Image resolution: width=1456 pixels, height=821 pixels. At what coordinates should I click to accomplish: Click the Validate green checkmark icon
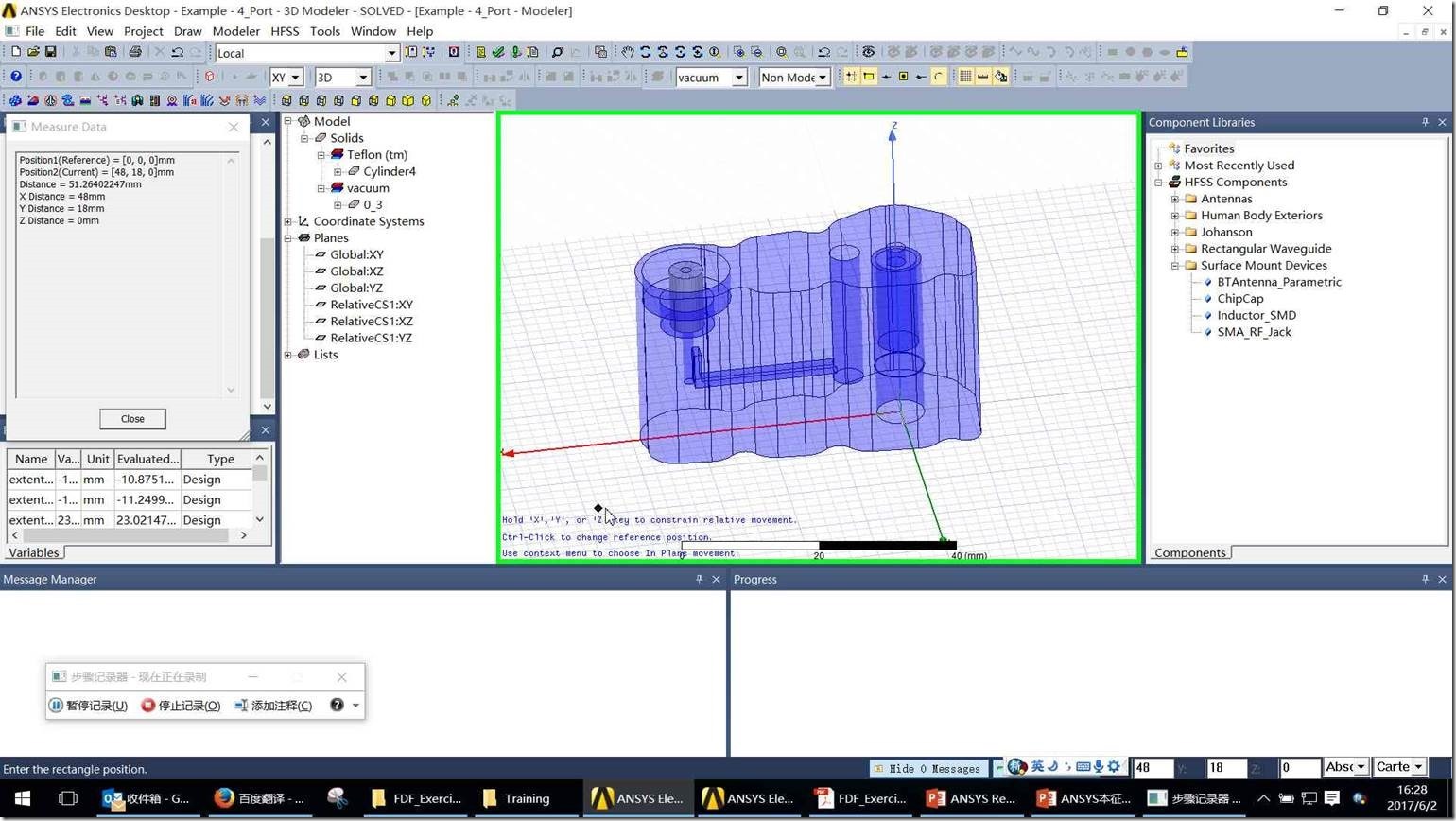pyautogui.click(x=497, y=52)
